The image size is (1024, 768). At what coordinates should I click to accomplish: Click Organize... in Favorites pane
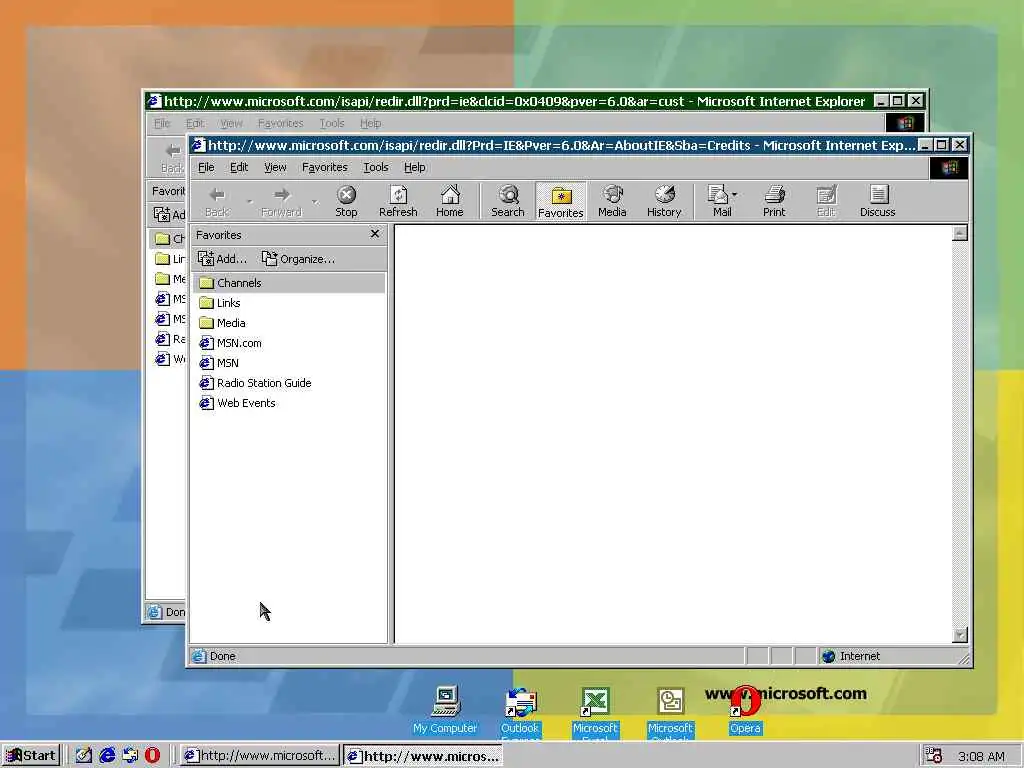[298, 259]
